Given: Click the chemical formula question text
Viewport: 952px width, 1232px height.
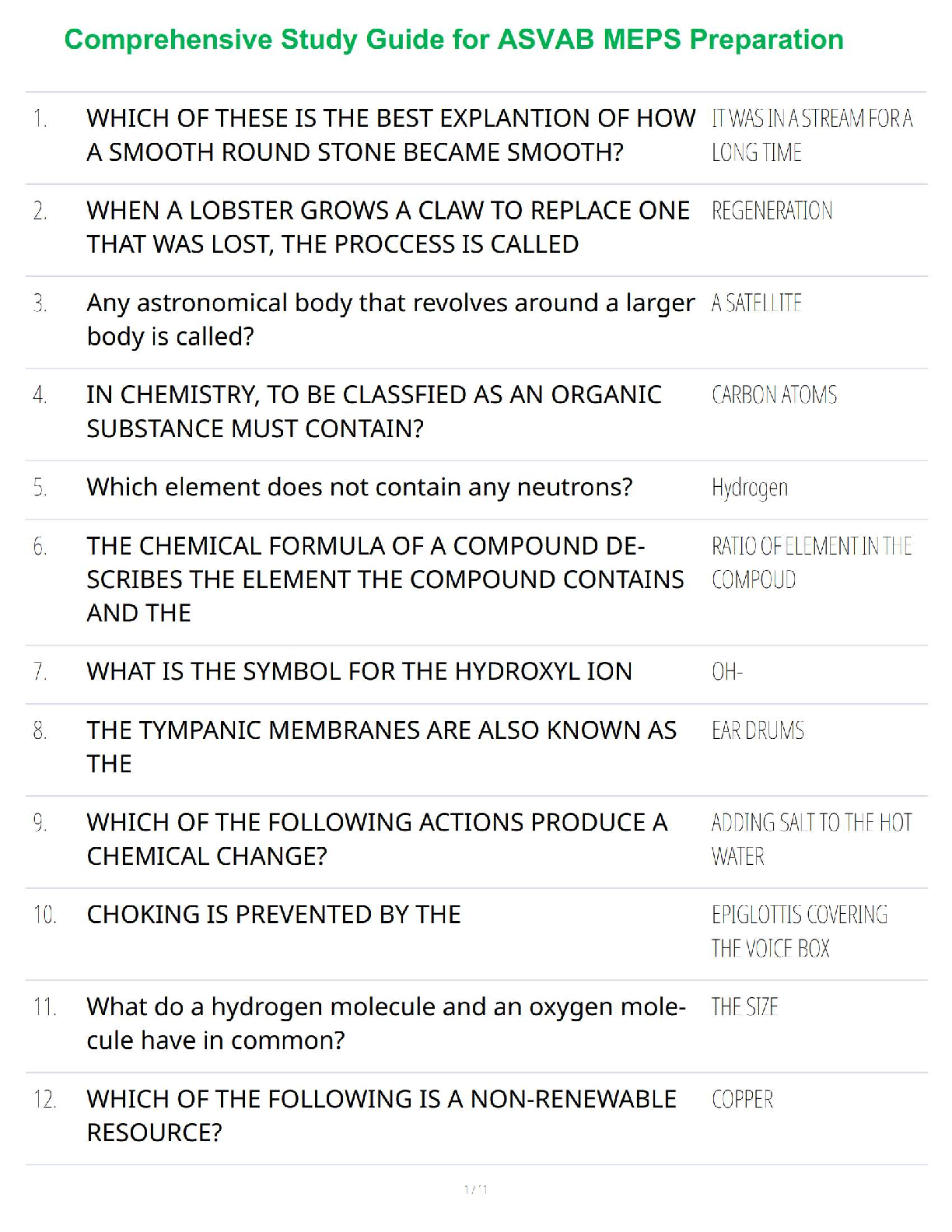Looking at the screenshot, I should [x=385, y=579].
